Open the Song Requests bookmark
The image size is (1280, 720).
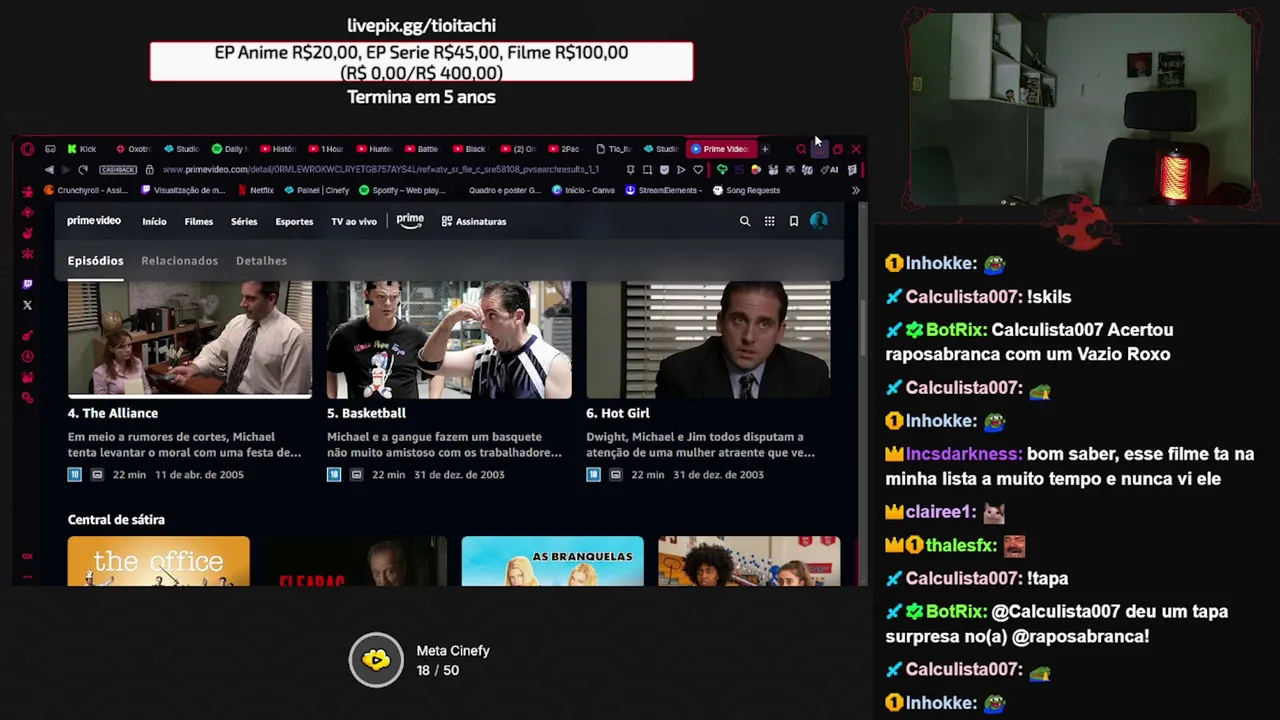pyautogui.click(x=745, y=190)
